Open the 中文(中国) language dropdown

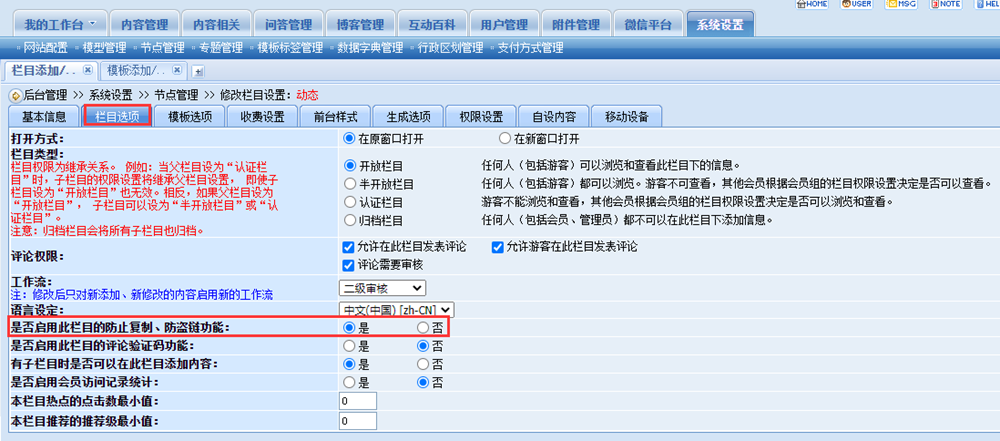coord(397,310)
